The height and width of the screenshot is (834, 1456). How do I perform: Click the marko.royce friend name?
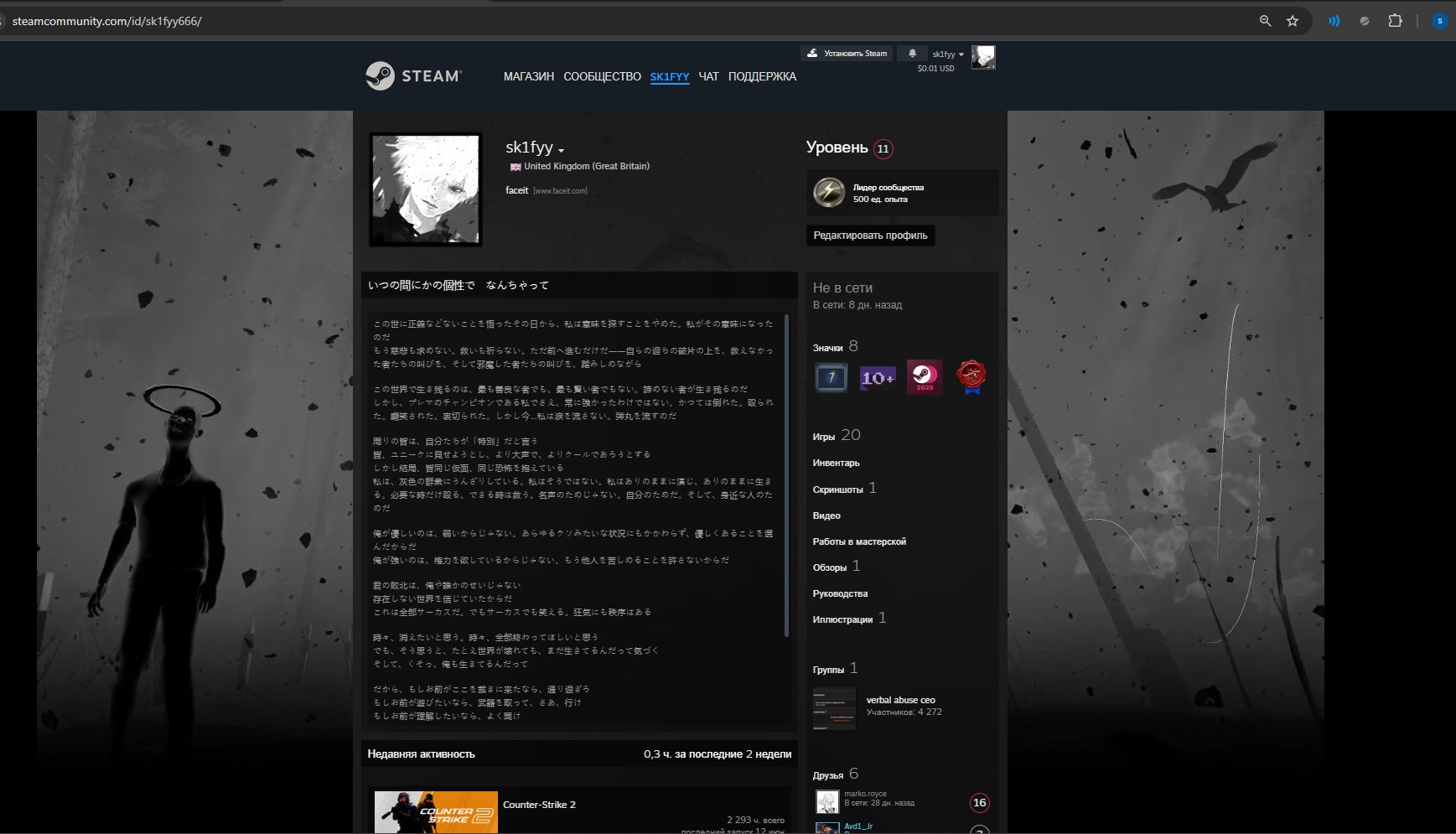point(865,793)
